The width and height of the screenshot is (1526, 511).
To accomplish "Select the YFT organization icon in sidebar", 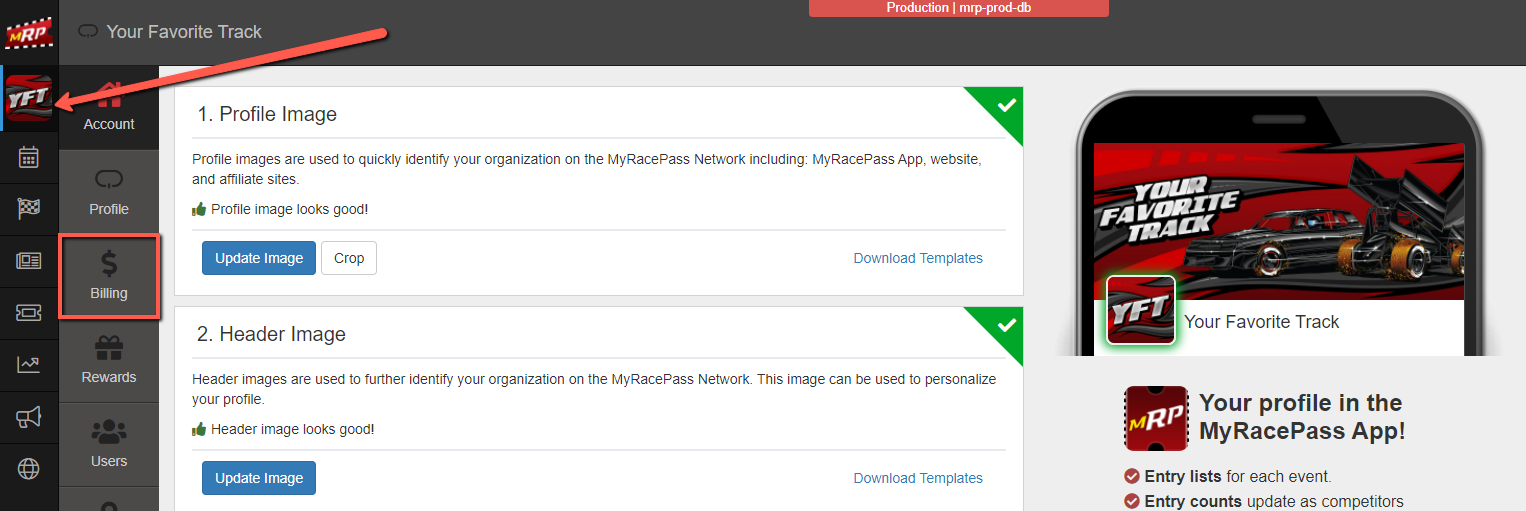I will tap(29, 98).
